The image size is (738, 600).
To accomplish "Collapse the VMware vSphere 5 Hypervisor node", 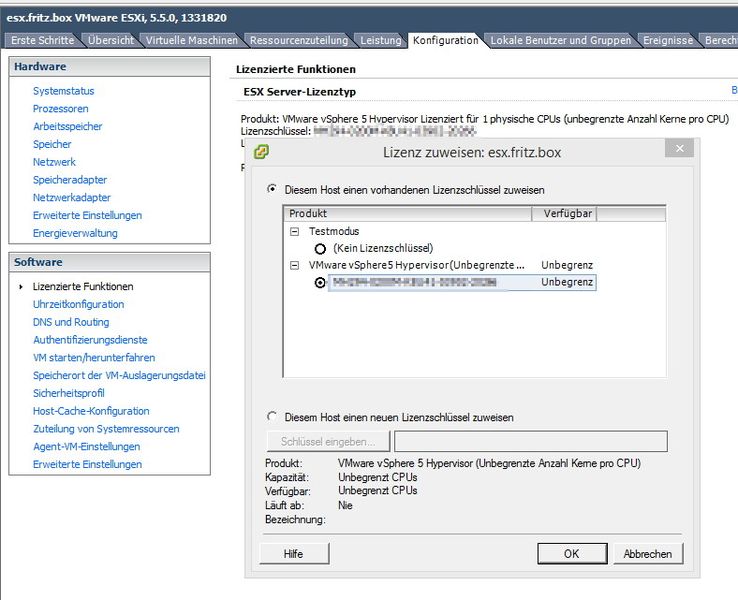I will [x=295, y=265].
